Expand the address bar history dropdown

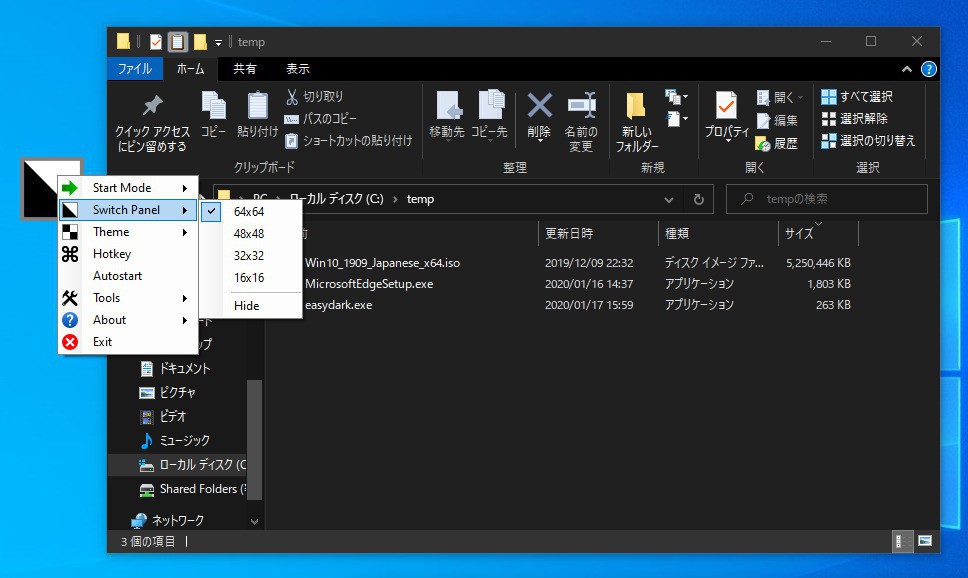coord(669,199)
